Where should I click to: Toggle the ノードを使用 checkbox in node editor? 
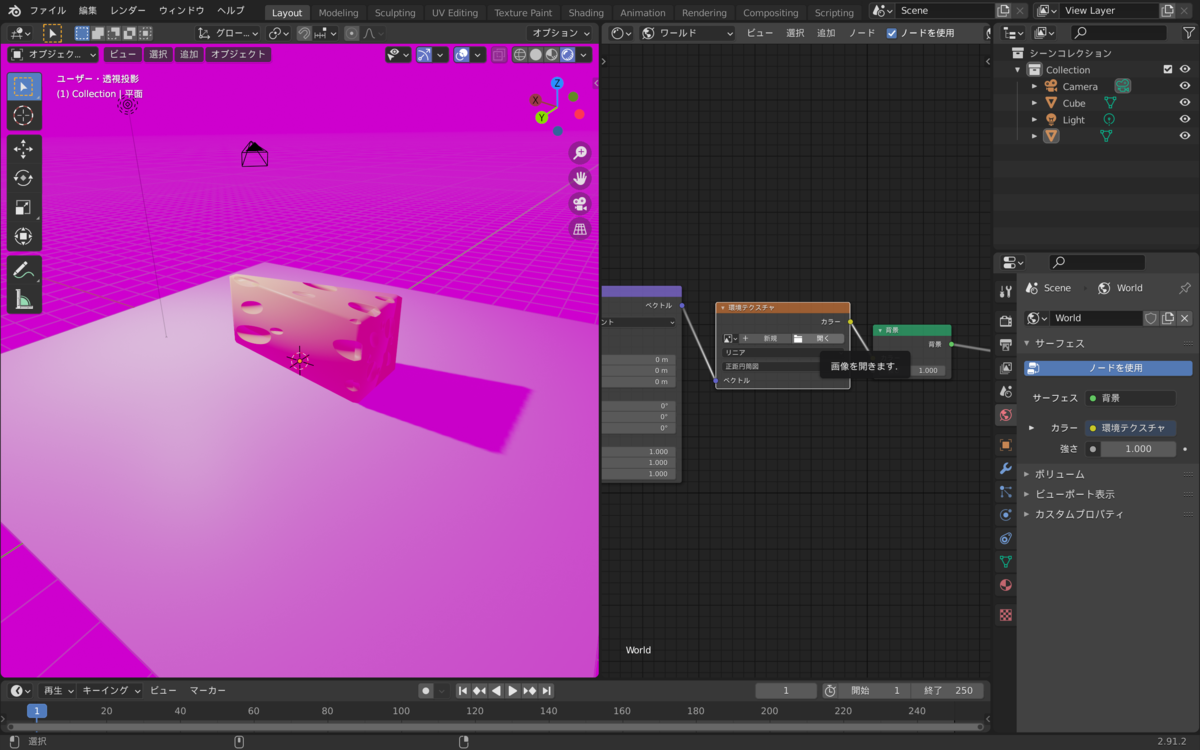[892, 33]
